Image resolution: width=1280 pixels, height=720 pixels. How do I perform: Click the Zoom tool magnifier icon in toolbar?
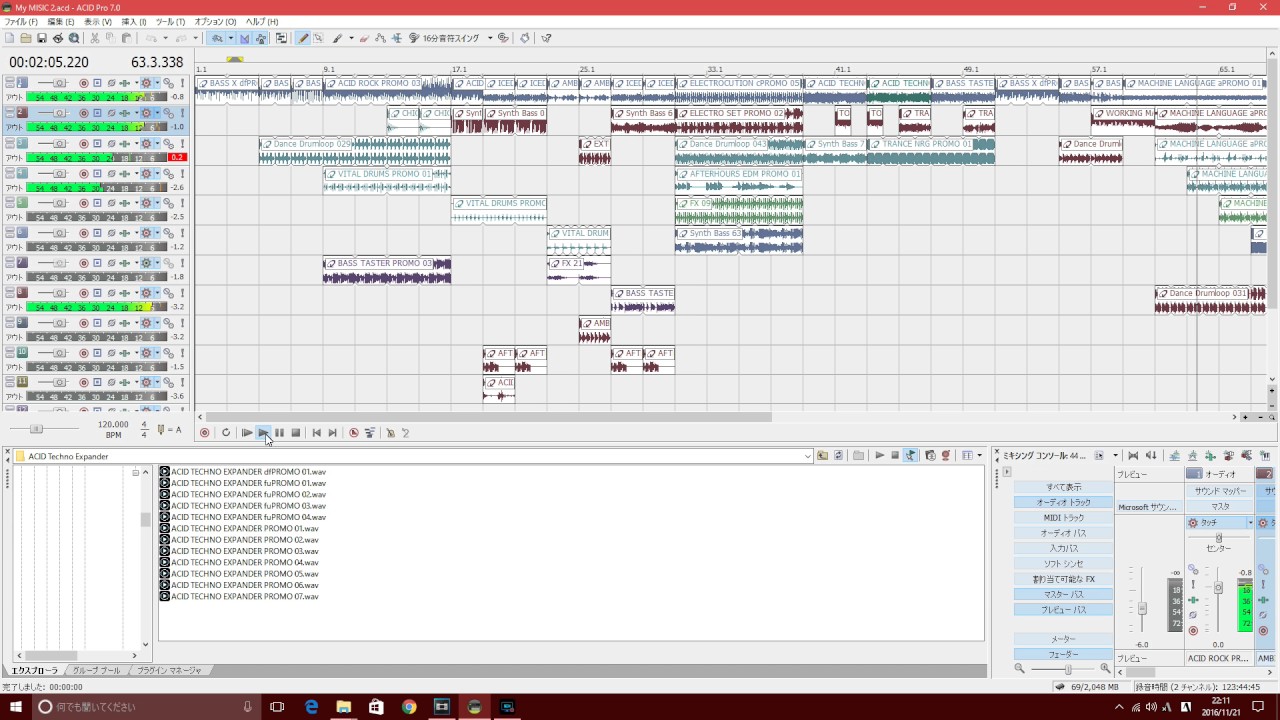coord(74,38)
